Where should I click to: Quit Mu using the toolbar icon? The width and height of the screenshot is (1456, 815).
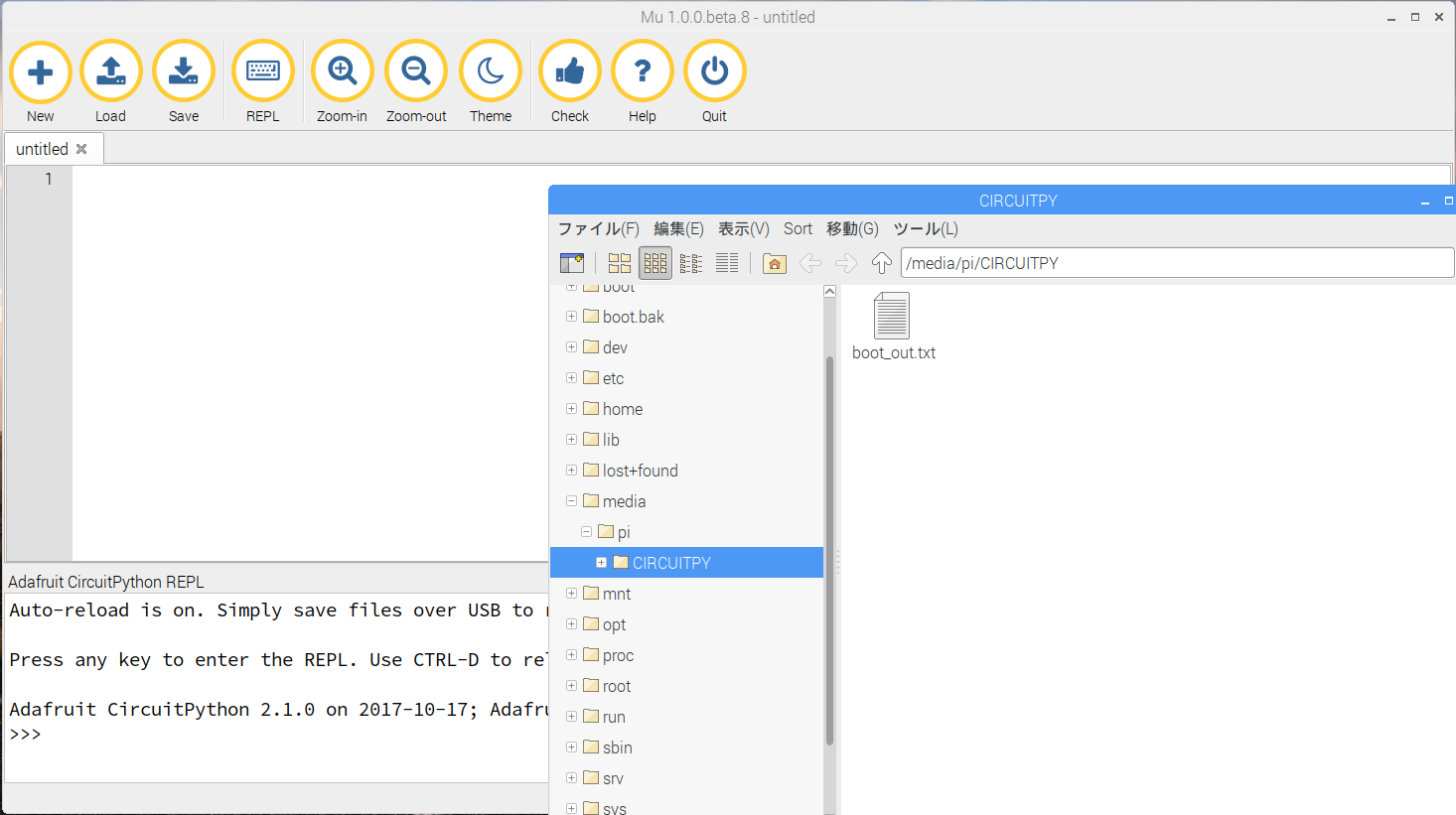coord(714,70)
